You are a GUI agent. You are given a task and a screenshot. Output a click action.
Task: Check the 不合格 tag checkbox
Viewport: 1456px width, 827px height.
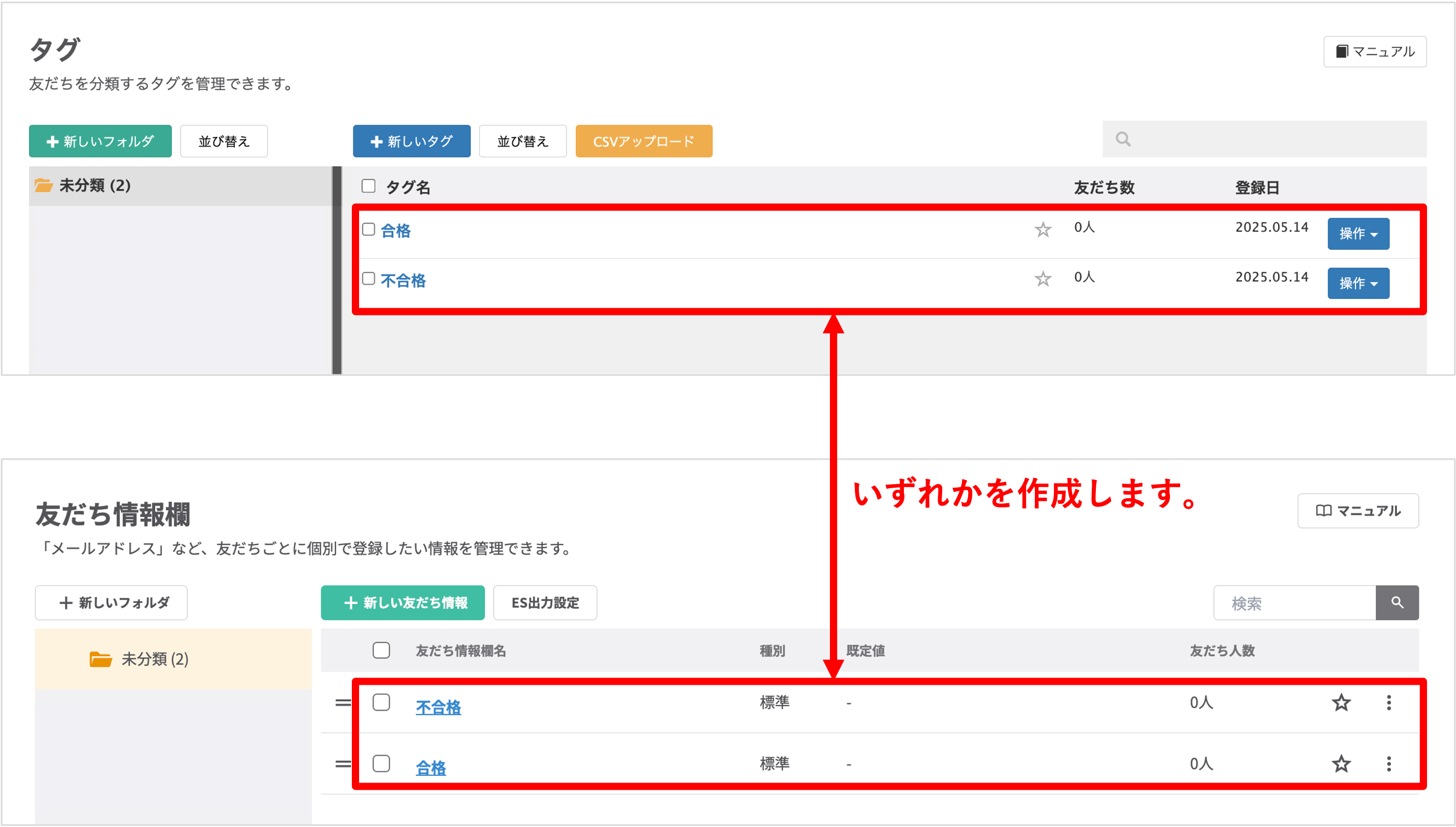pos(369,278)
